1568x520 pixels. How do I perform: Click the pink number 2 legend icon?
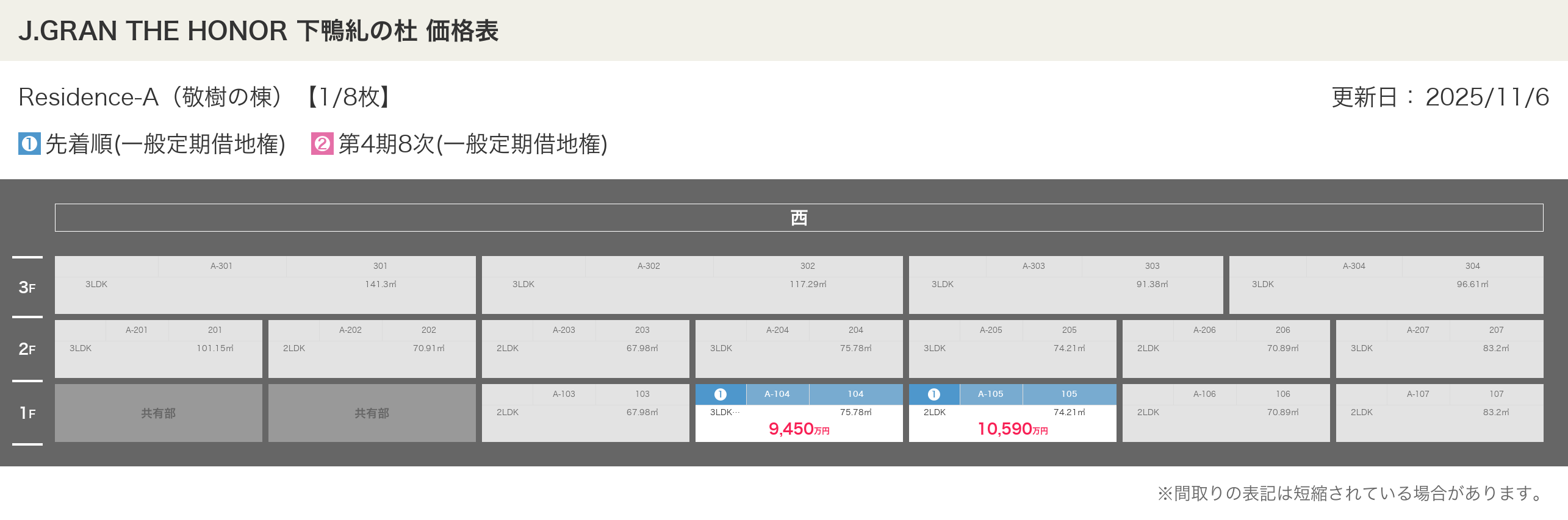(x=322, y=144)
